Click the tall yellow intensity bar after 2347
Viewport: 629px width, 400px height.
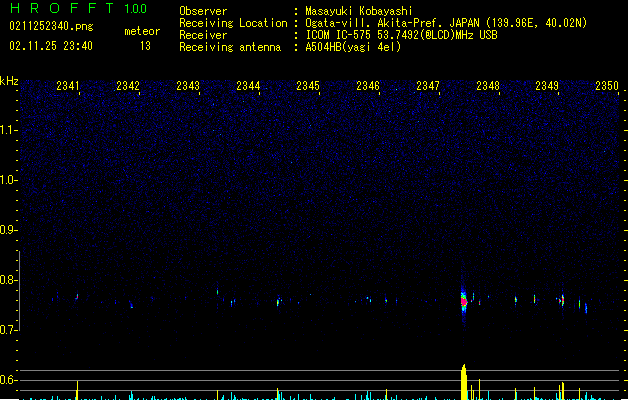pyautogui.click(x=464, y=382)
